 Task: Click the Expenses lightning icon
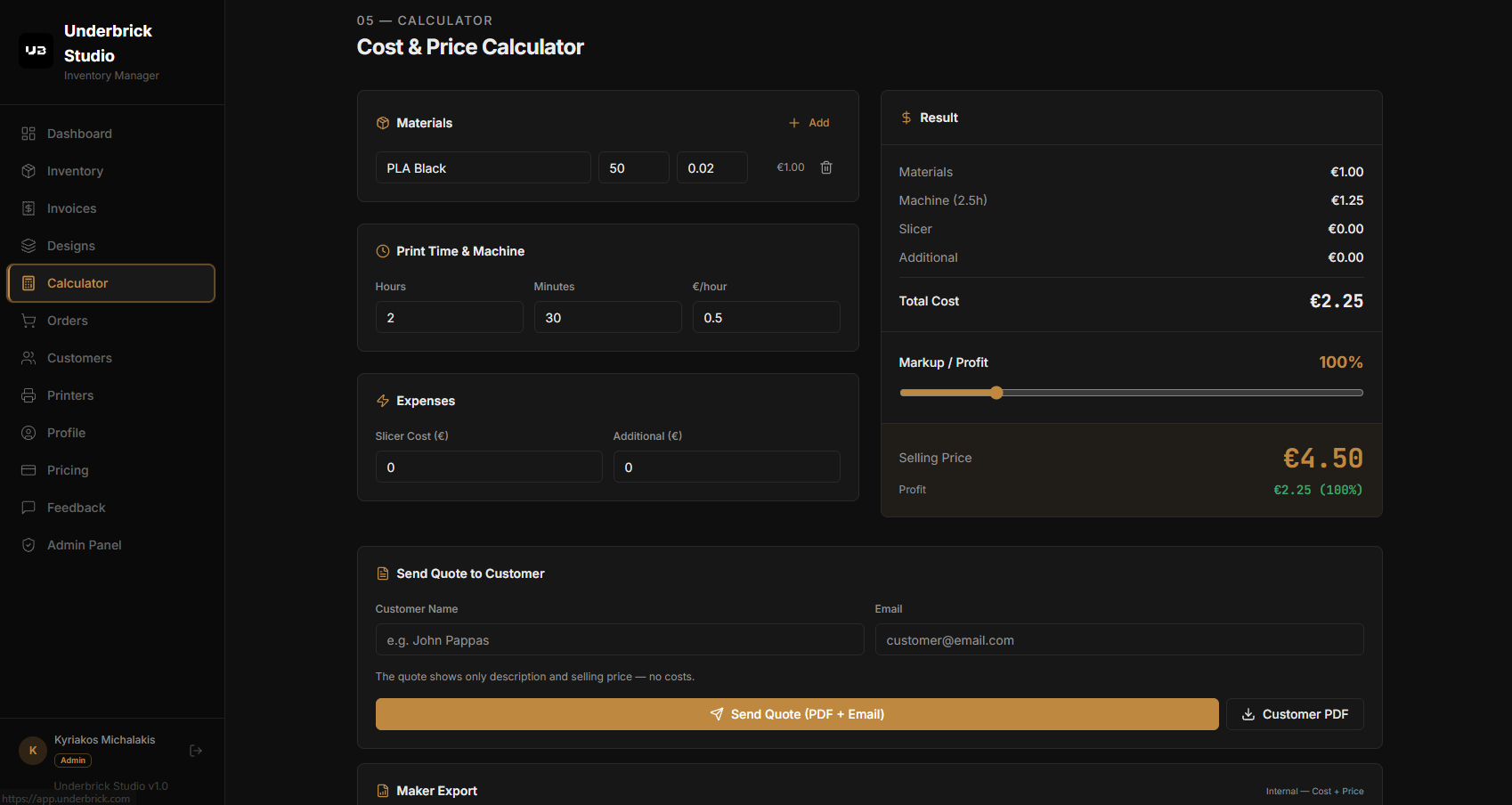click(383, 401)
